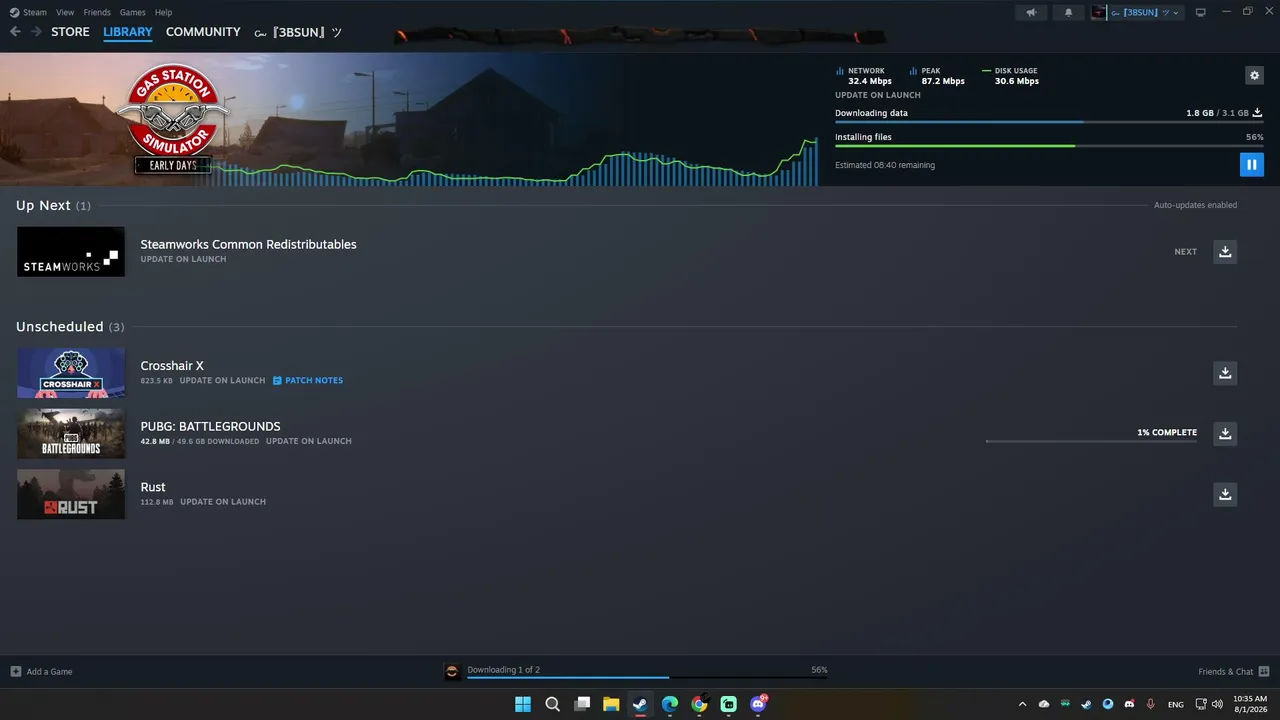Click the Crosshair X title

point(172,366)
